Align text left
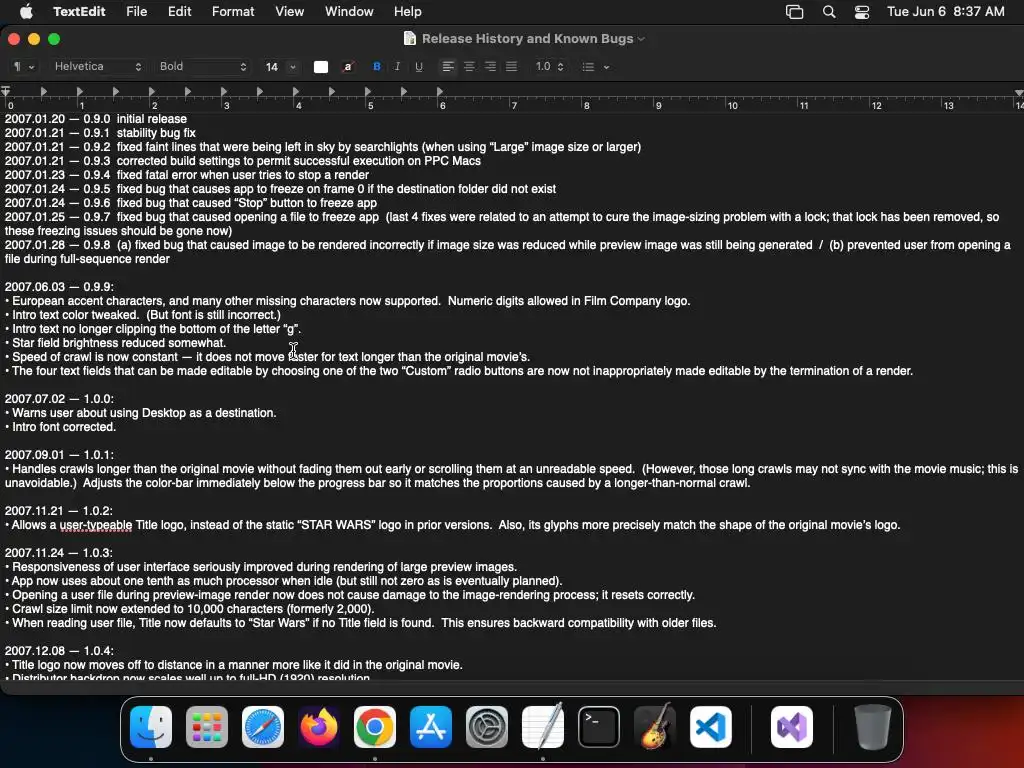Screen dimensions: 1024x768 [448, 67]
